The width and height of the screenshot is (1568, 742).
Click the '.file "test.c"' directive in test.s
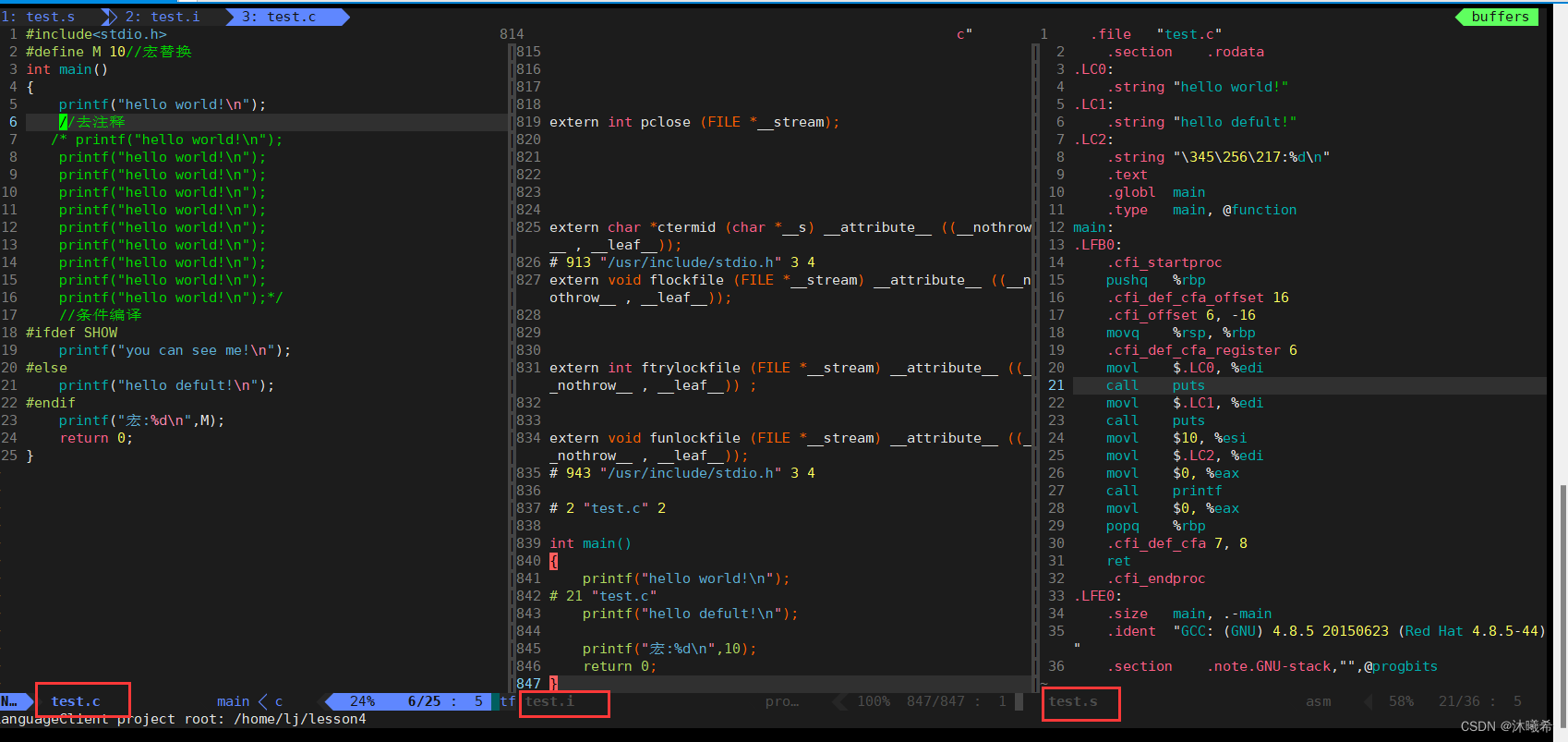[x=1156, y=34]
